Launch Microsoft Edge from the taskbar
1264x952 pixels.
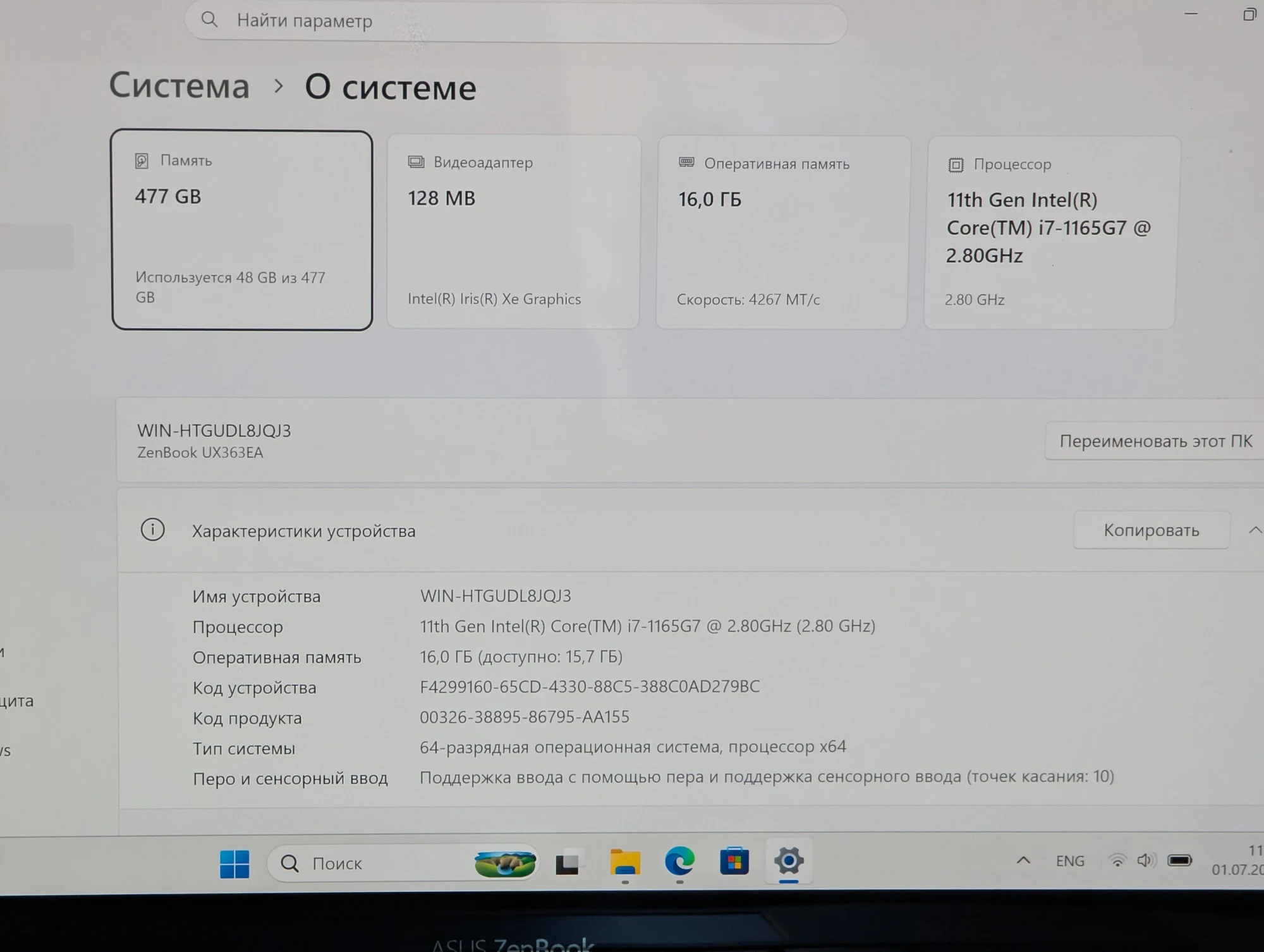pyautogui.click(x=679, y=862)
